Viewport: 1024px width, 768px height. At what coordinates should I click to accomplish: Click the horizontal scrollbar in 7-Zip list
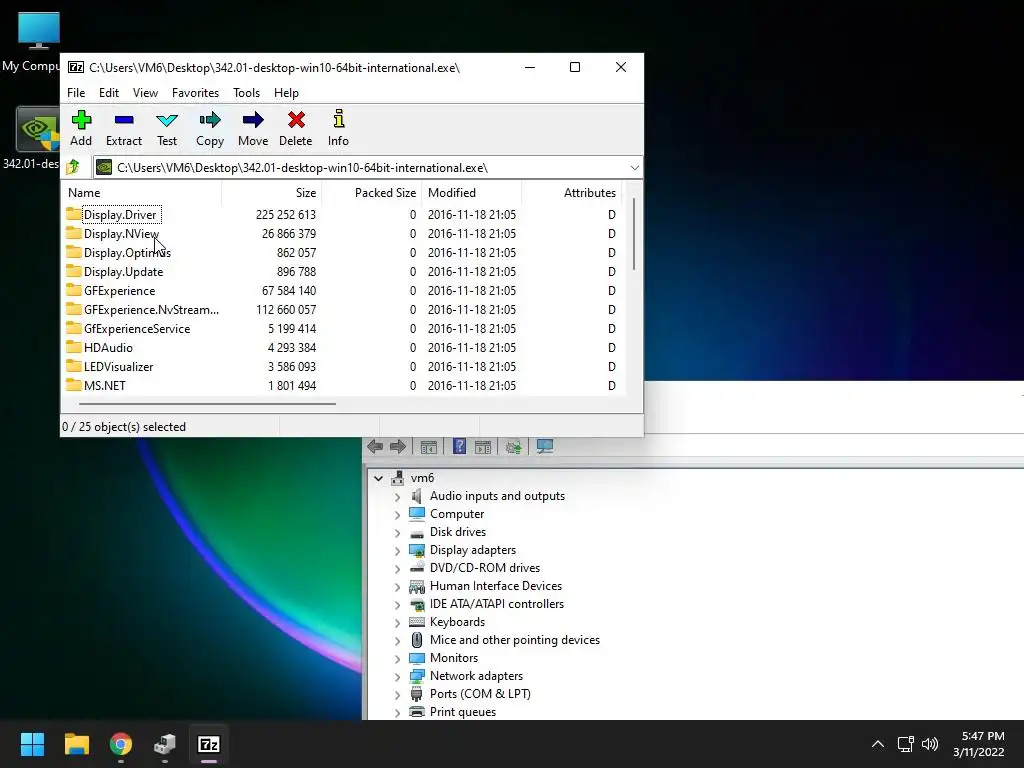[207, 404]
